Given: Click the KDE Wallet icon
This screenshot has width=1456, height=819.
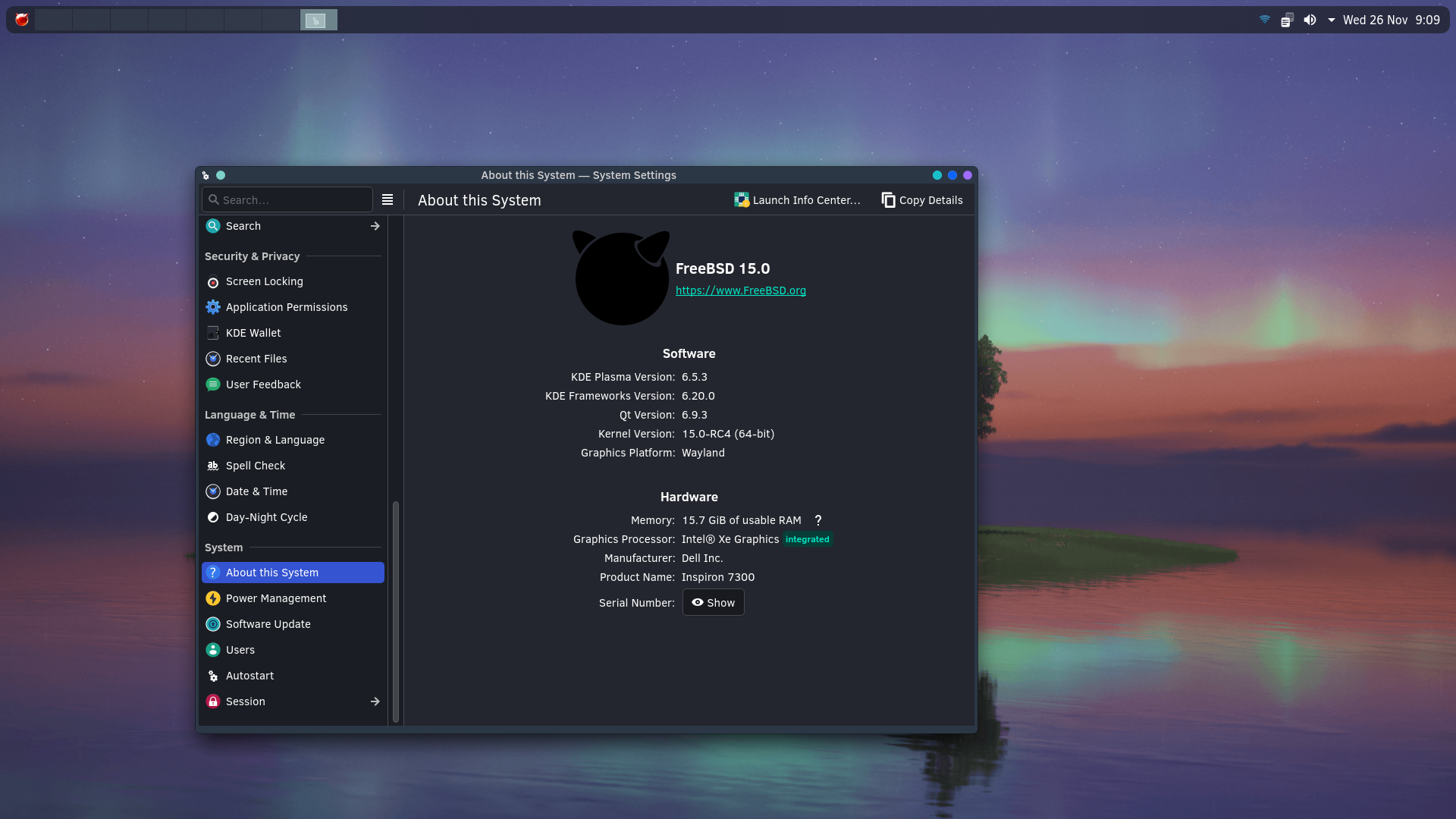Looking at the screenshot, I should (x=213, y=333).
